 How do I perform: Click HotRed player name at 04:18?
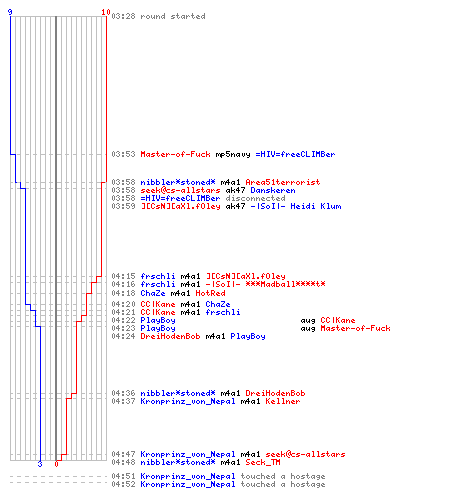pyautogui.click(x=210, y=293)
